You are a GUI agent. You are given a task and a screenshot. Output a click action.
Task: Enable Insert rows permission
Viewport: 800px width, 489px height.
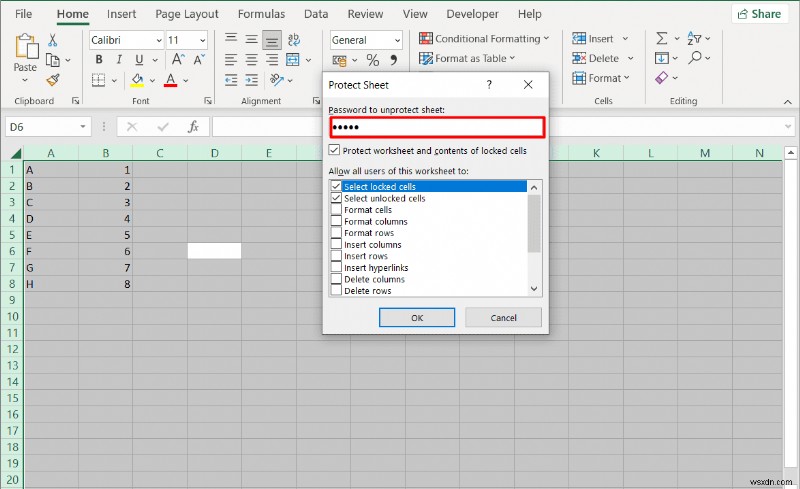[336, 256]
